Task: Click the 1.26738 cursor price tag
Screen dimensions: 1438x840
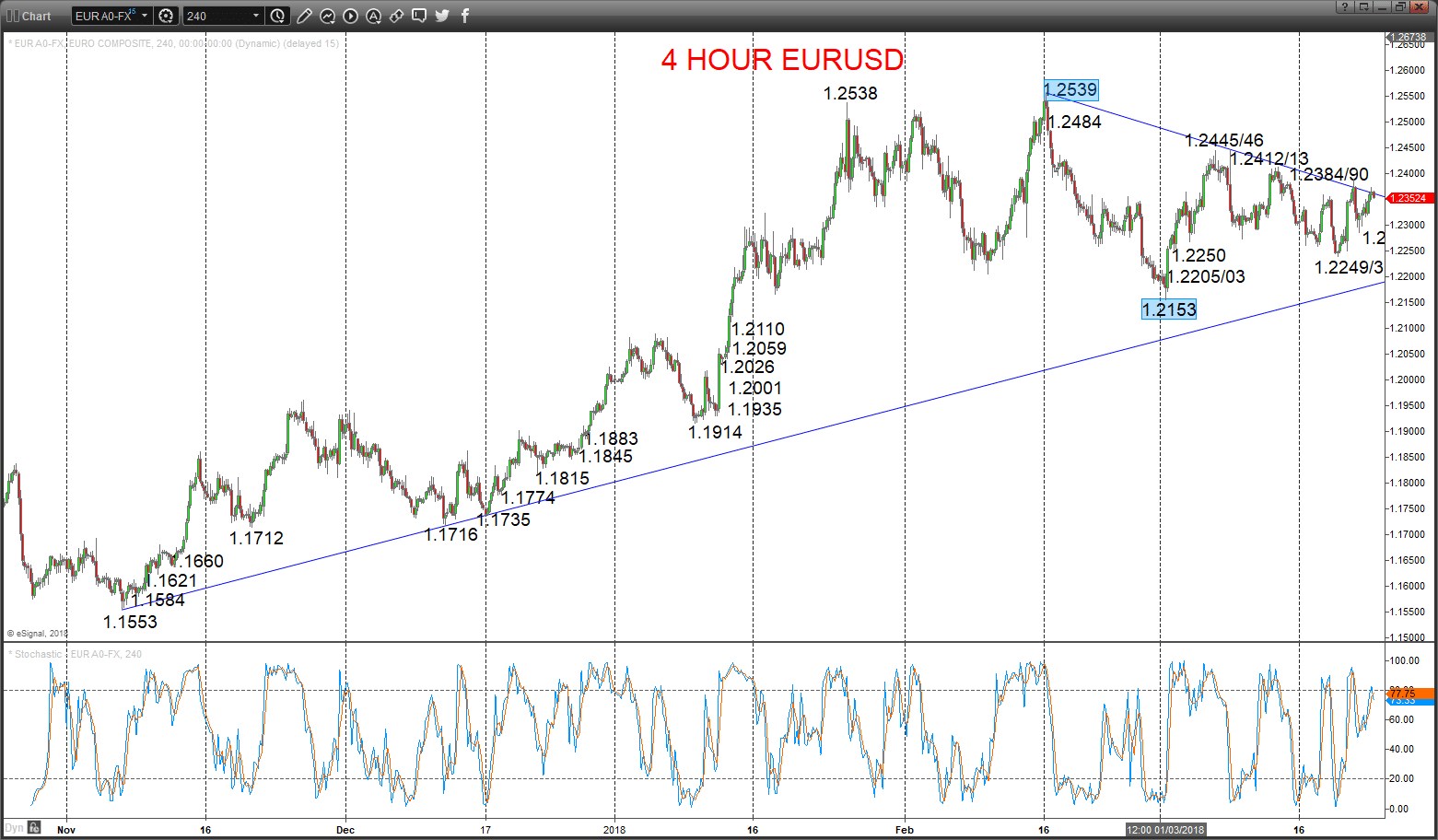Action: pyautogui.click(x=1409, y=37)
